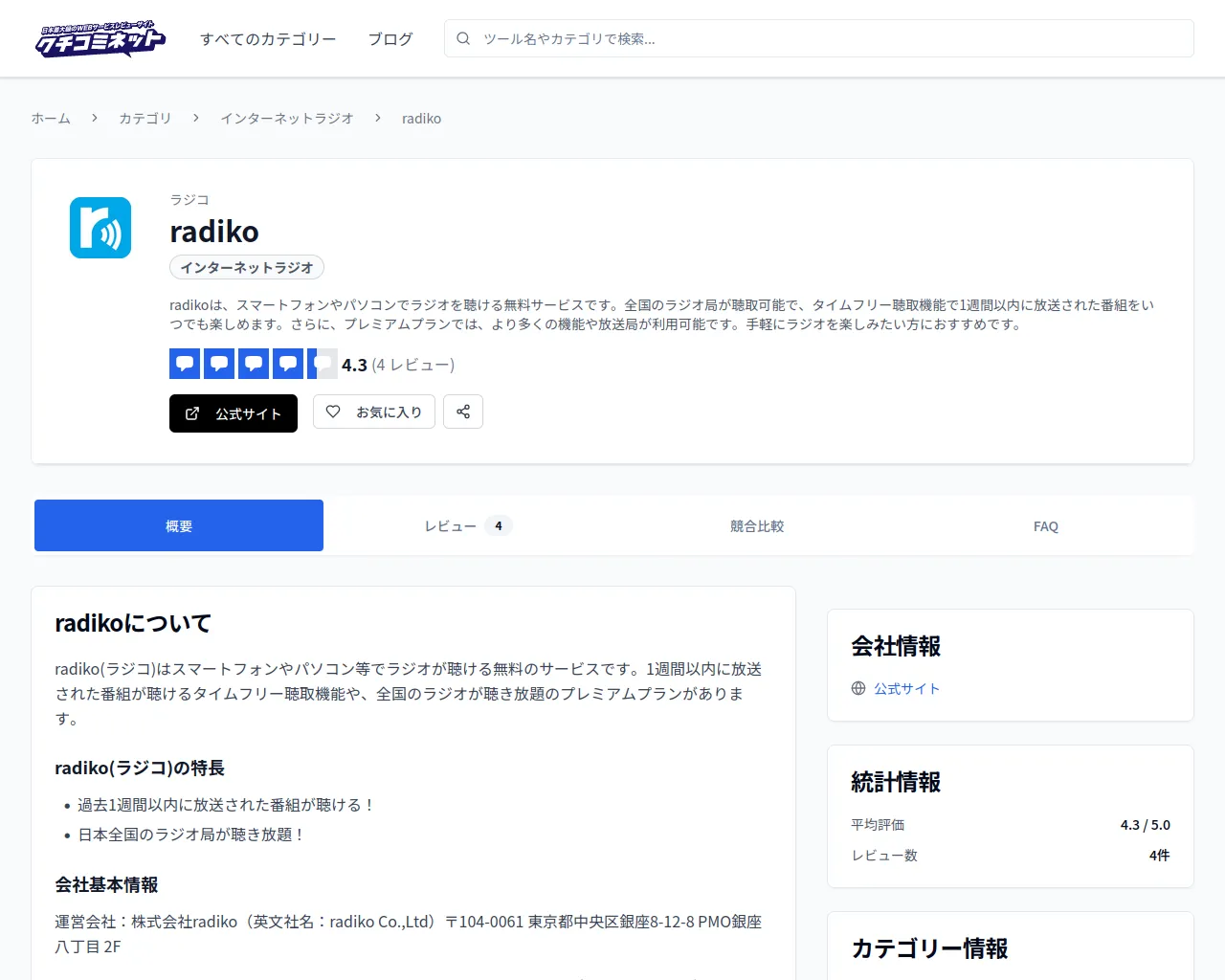Click the heart icon in お気に入り
This screenshot has height=980, width=1225.
coord(333,412)
